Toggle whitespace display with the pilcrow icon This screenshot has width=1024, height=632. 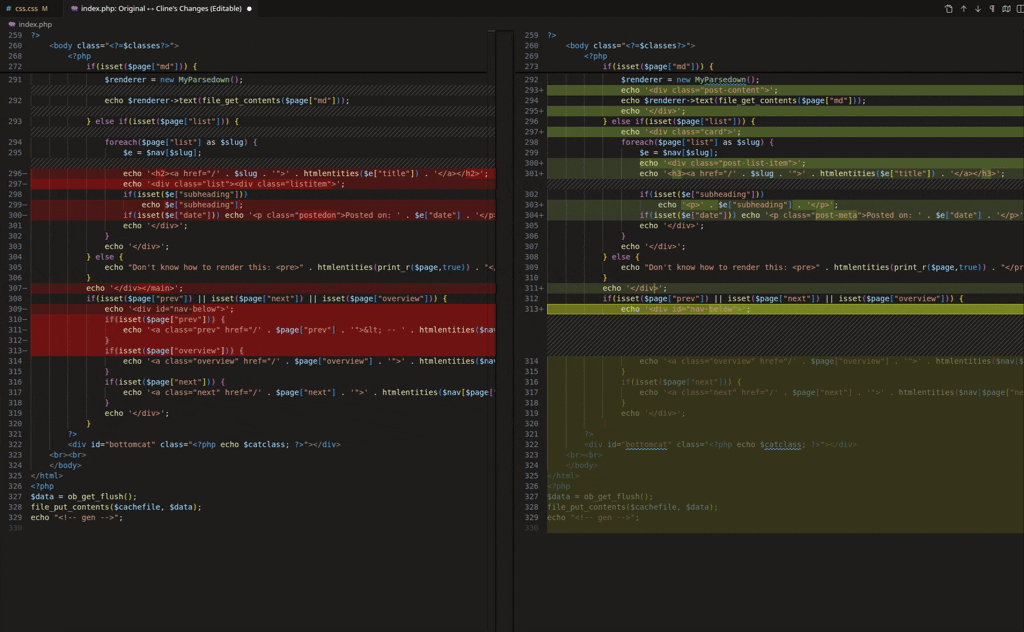(x=992, y=9)
